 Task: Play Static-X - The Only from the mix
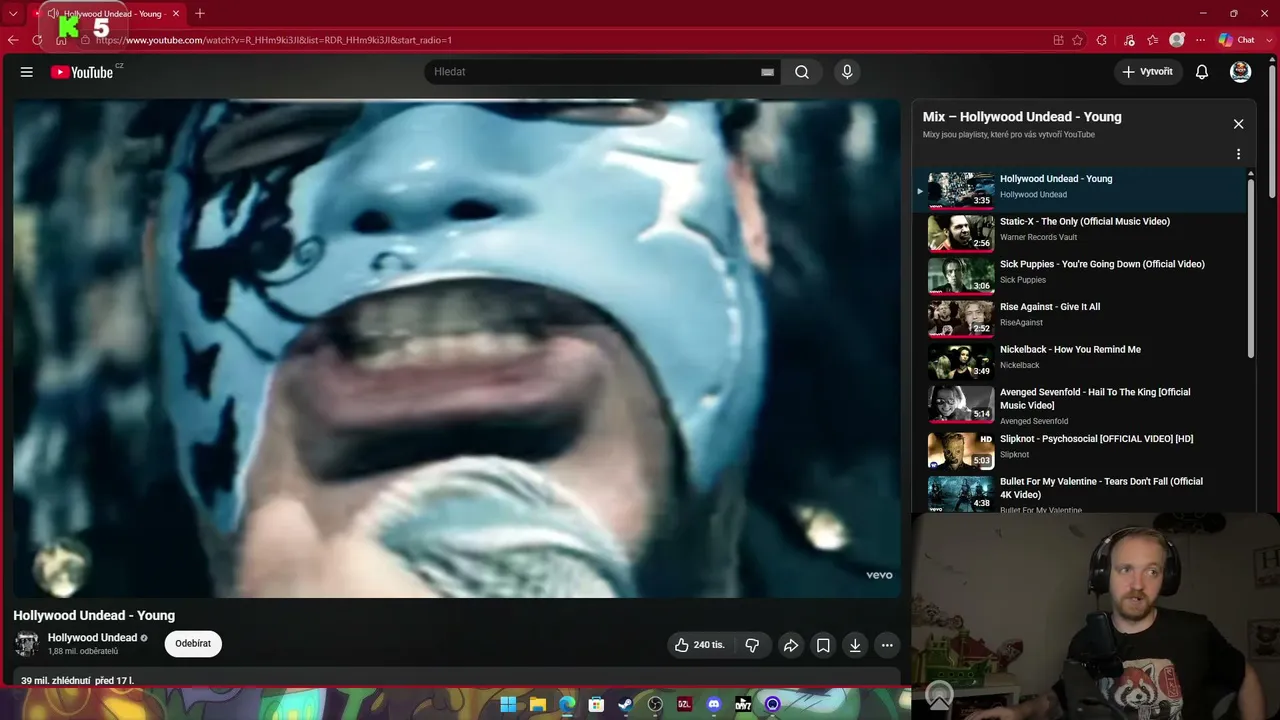coord(1083,232)
